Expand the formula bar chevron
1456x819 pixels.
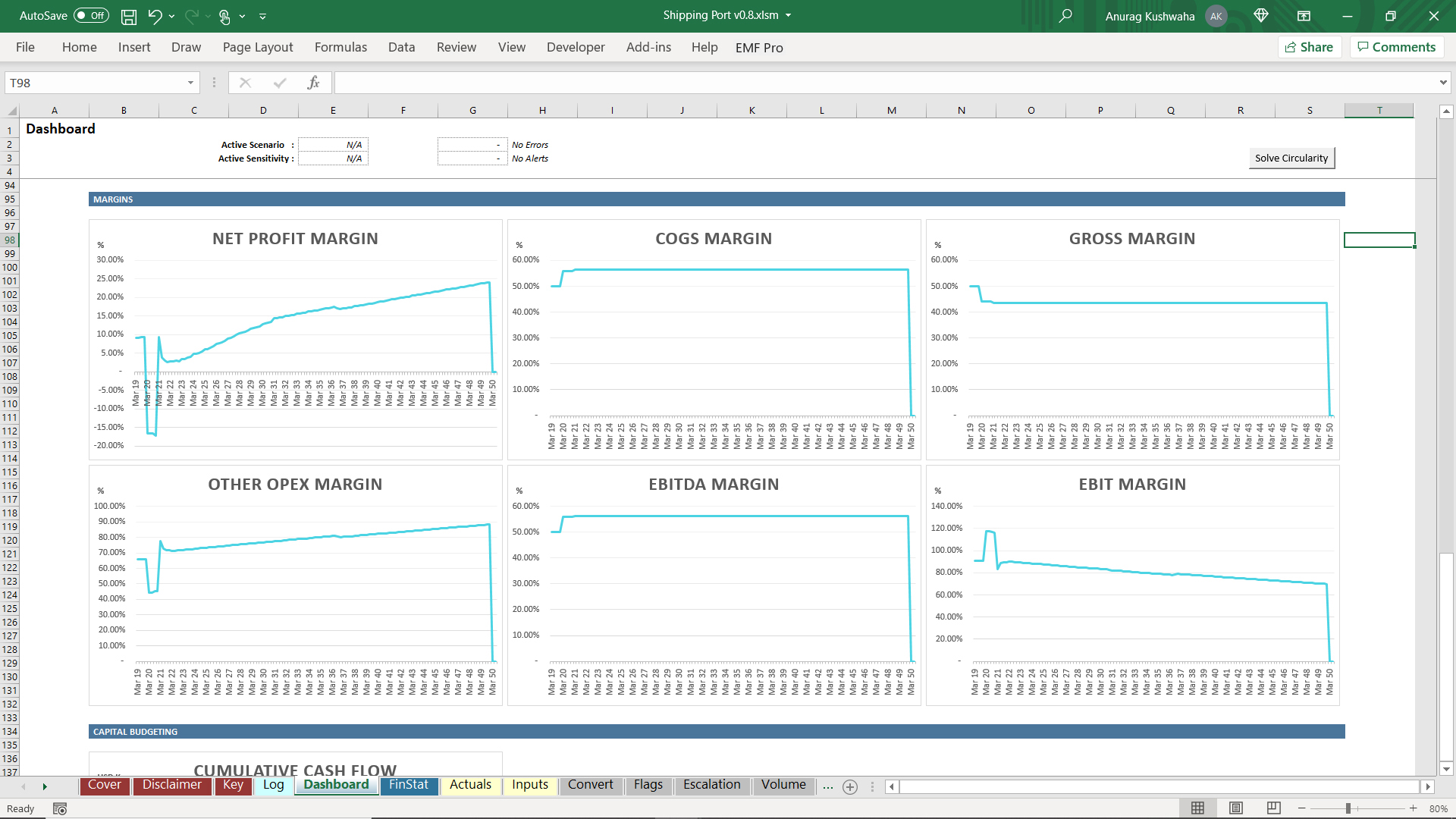[1443, 83]
